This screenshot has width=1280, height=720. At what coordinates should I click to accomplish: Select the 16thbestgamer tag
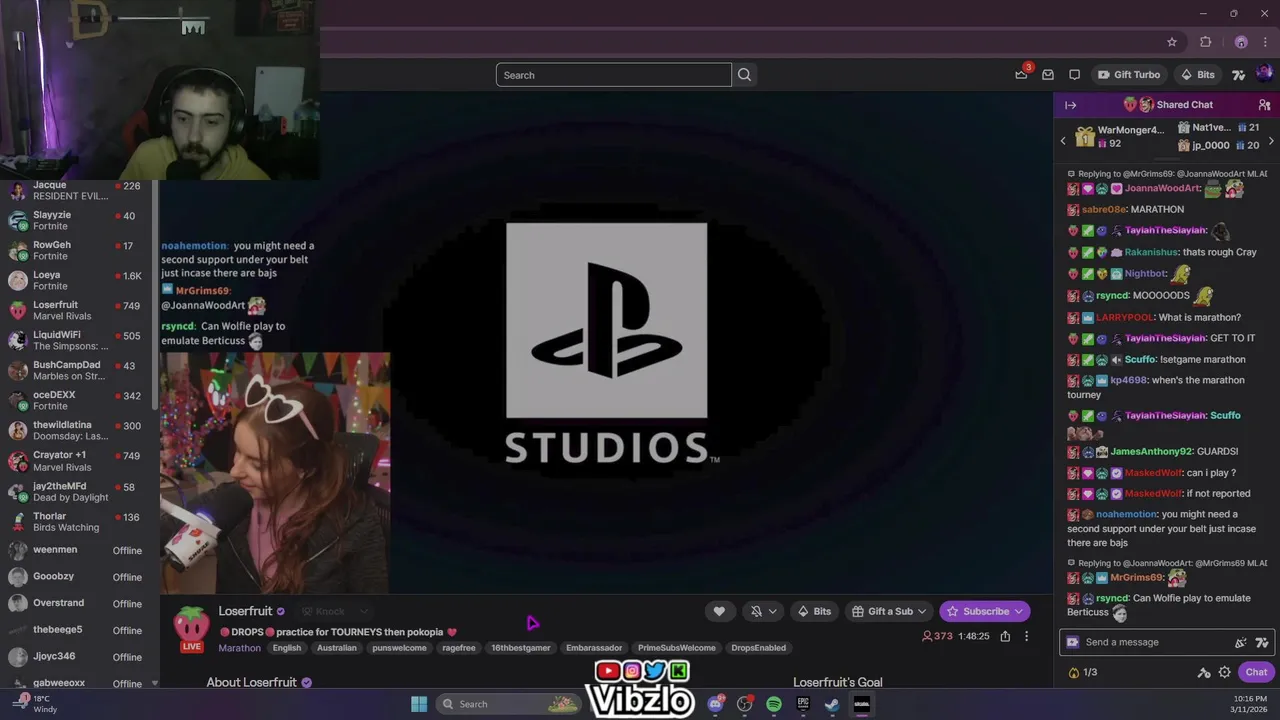click(x=521, y=648)
